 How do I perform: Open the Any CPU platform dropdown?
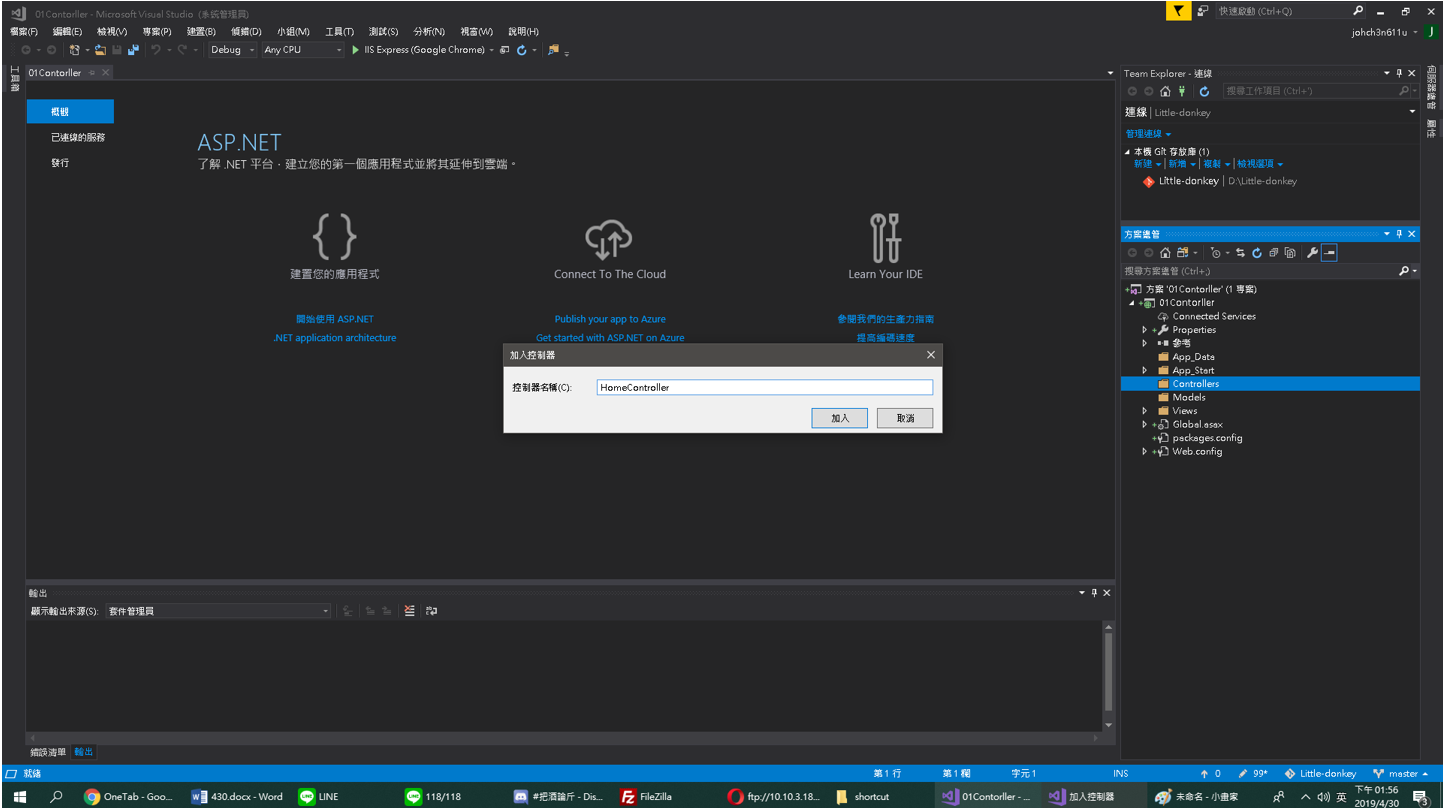[x=303, y=50]
